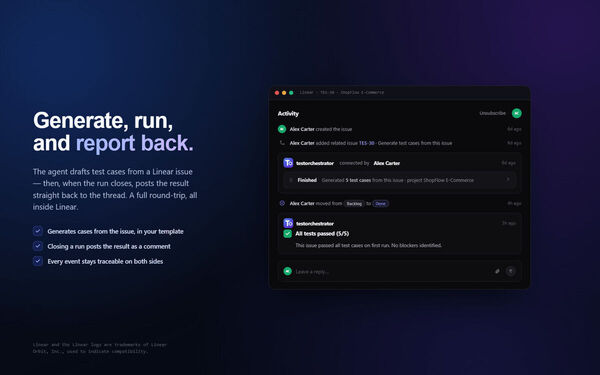This screenshot has width=600, height=375.
Task: Click the timestamp on the 'moved from Backlog' row
Action: coord(514,204)
